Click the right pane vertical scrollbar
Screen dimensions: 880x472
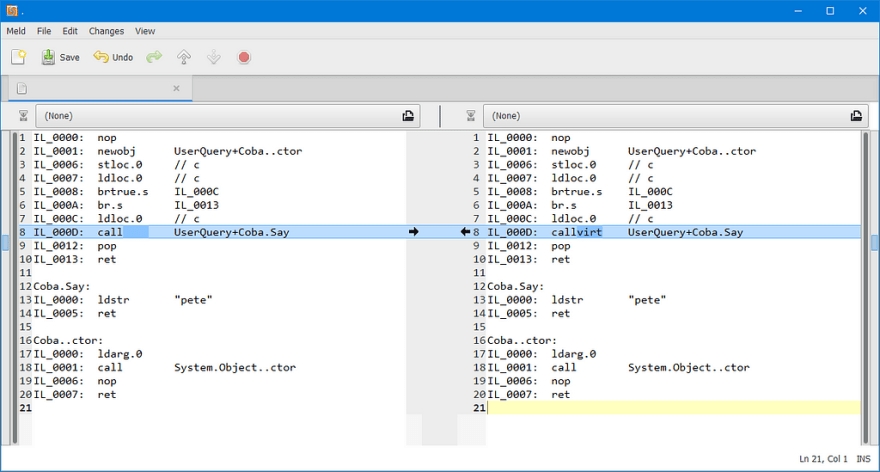click(x=866, y=287)
